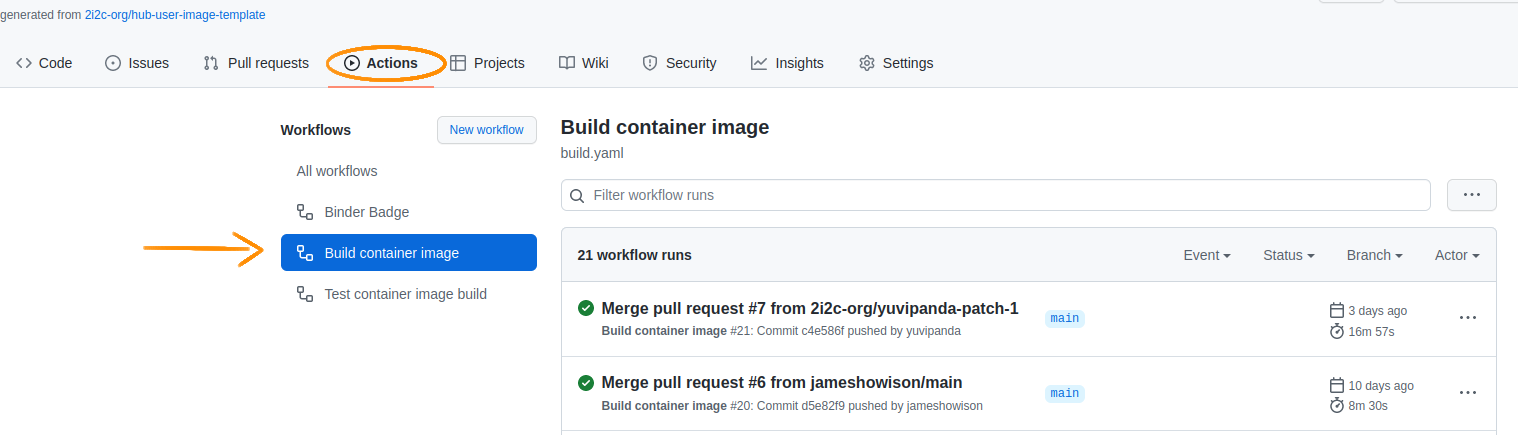Click the New workflow button
The height and width of the screenshot is (448, 1536).
pyautogui.click(x=487, y=130)
